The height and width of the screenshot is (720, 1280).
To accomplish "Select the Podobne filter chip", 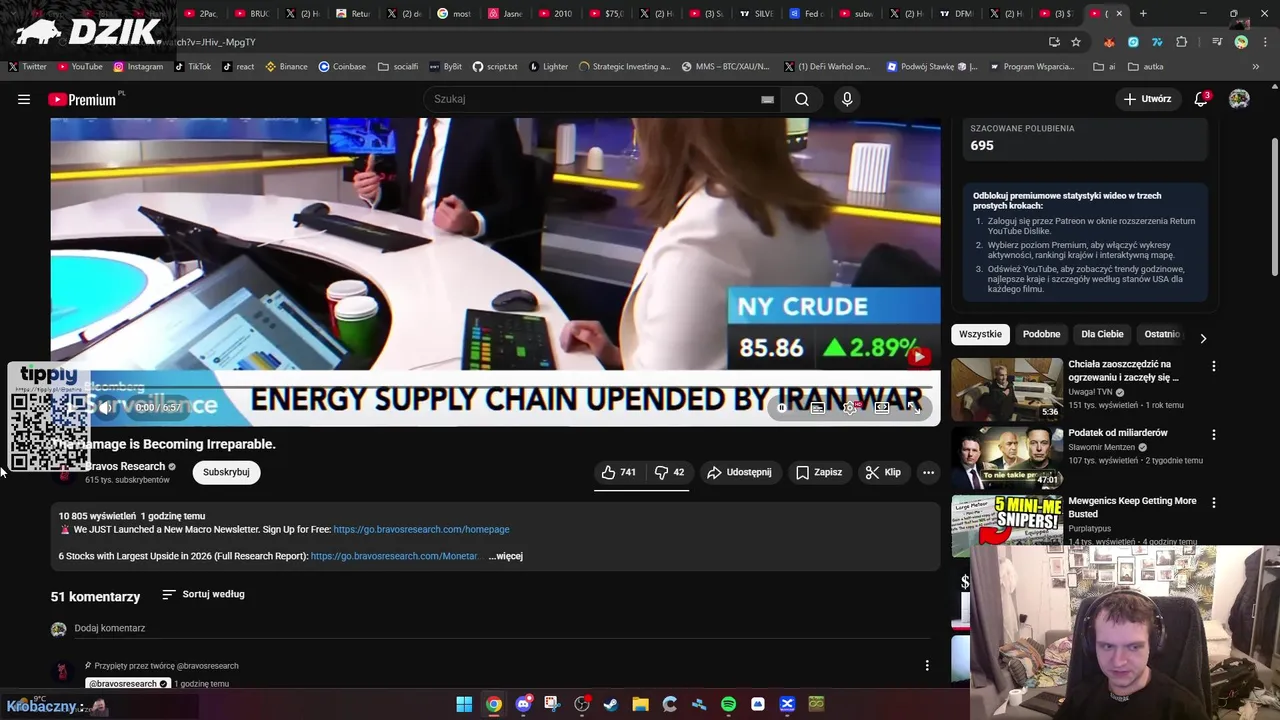I will pyautogui.click(x=1041, y=334).
